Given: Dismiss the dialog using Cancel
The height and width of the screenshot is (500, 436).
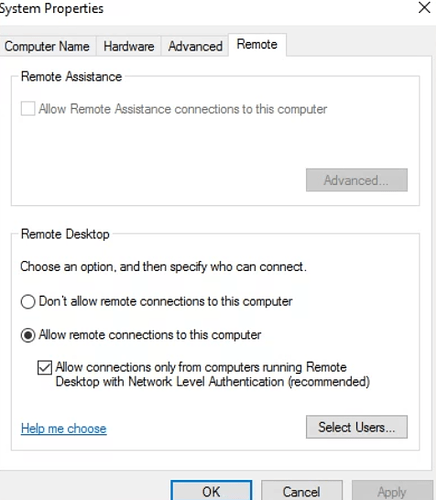Looking at the screenshot, I should pos(302,491).
